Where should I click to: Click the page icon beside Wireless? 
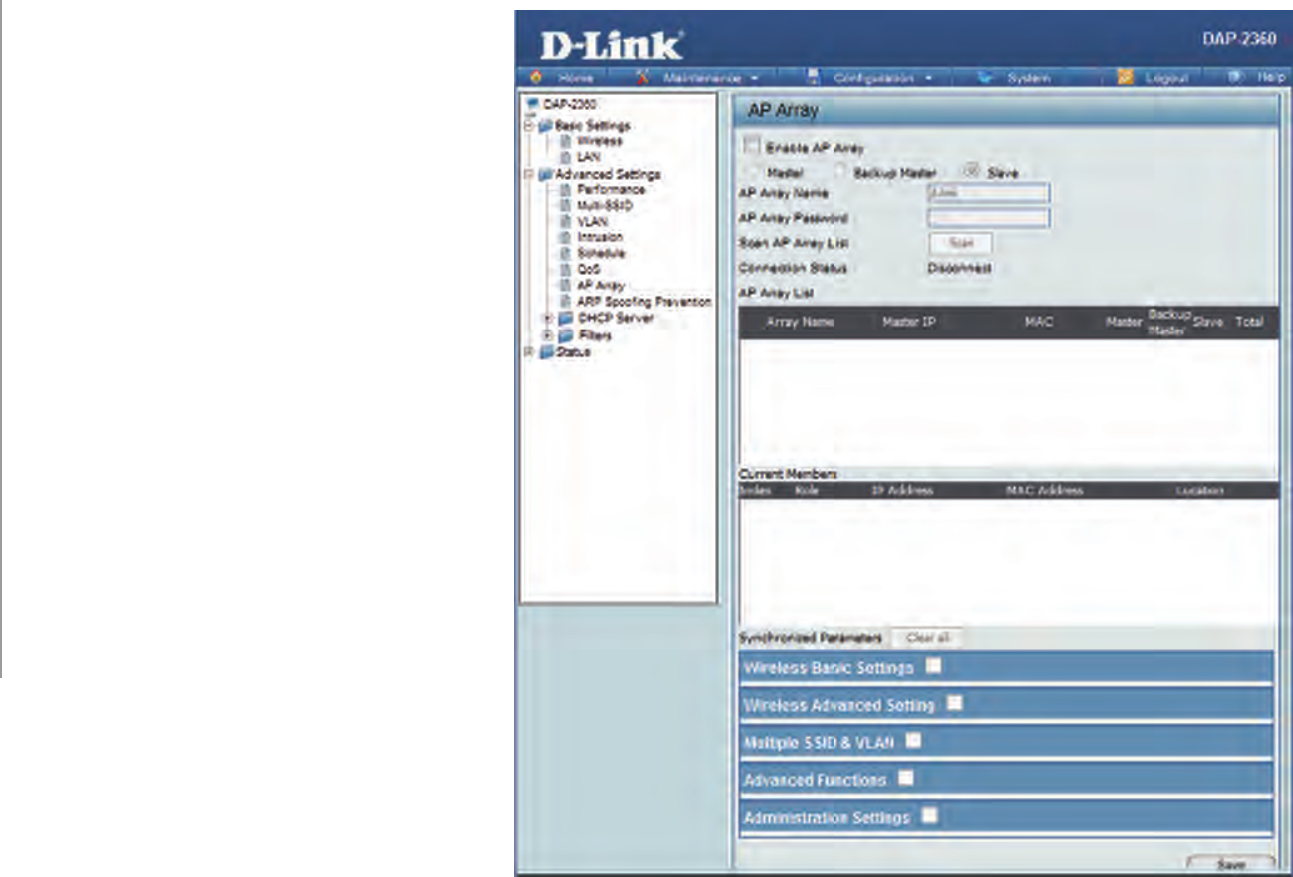pos(565,142)
